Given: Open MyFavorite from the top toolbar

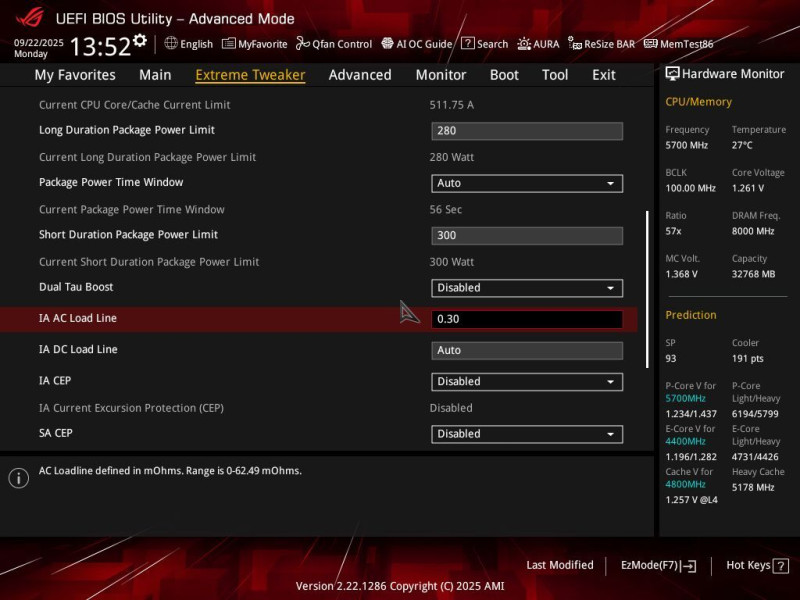Looking at the screenshot, I should click(x=255, y=44).
